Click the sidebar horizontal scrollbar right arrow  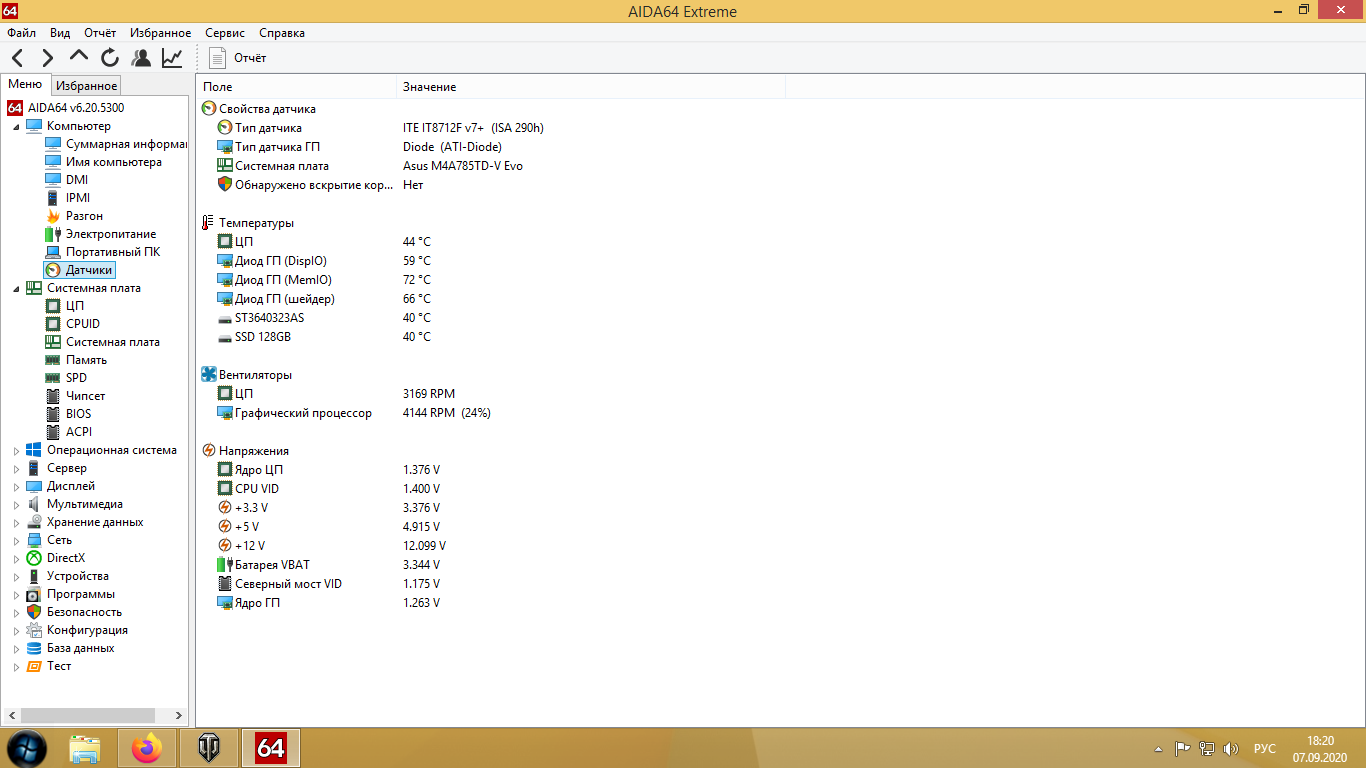[179, 716]
